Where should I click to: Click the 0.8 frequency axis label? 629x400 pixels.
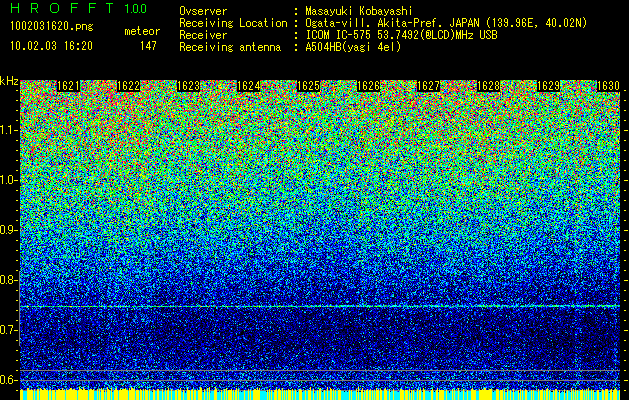[7, 280]
